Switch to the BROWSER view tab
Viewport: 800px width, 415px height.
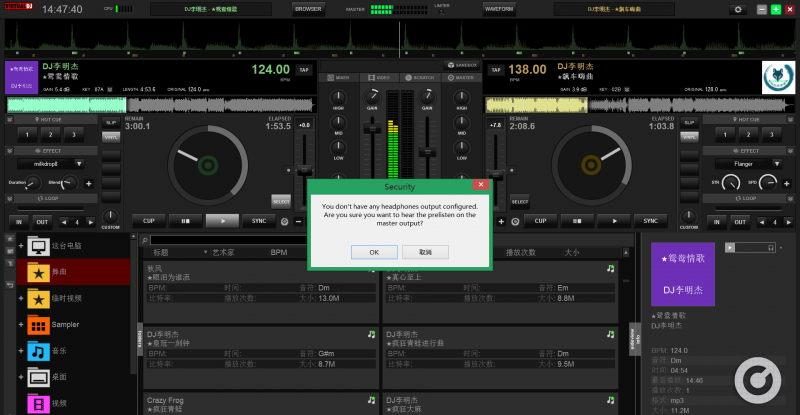pyautogui.click(x=309, y=9)
